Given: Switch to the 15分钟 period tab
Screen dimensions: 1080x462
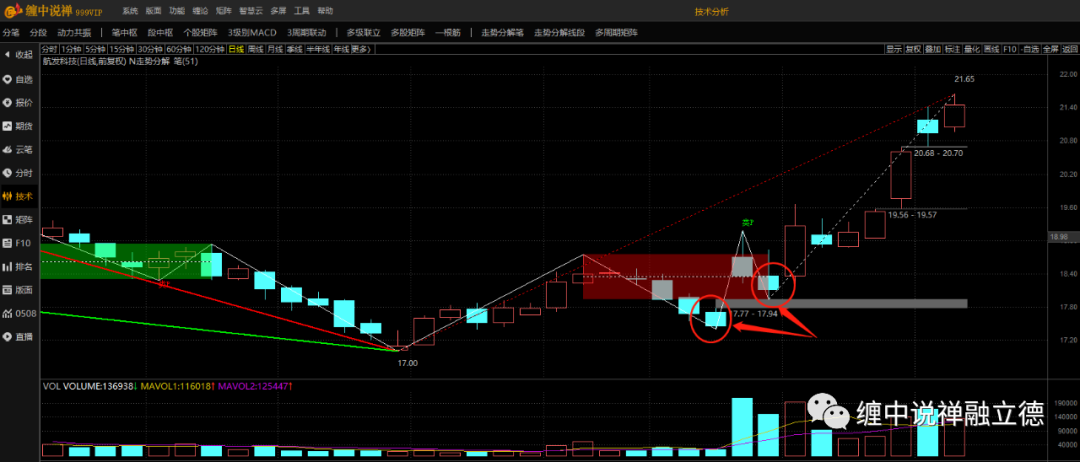Looking at the screenshot, I should pyautogui.click(x=122, y=49).
